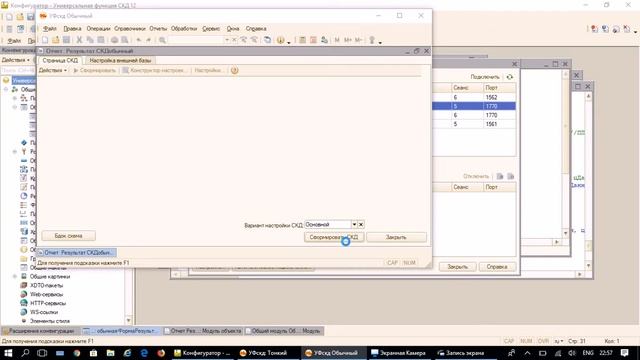This screenshot has height=360, width=640.
Task: Open the Обработки menu
Action: tap(184, 29)
